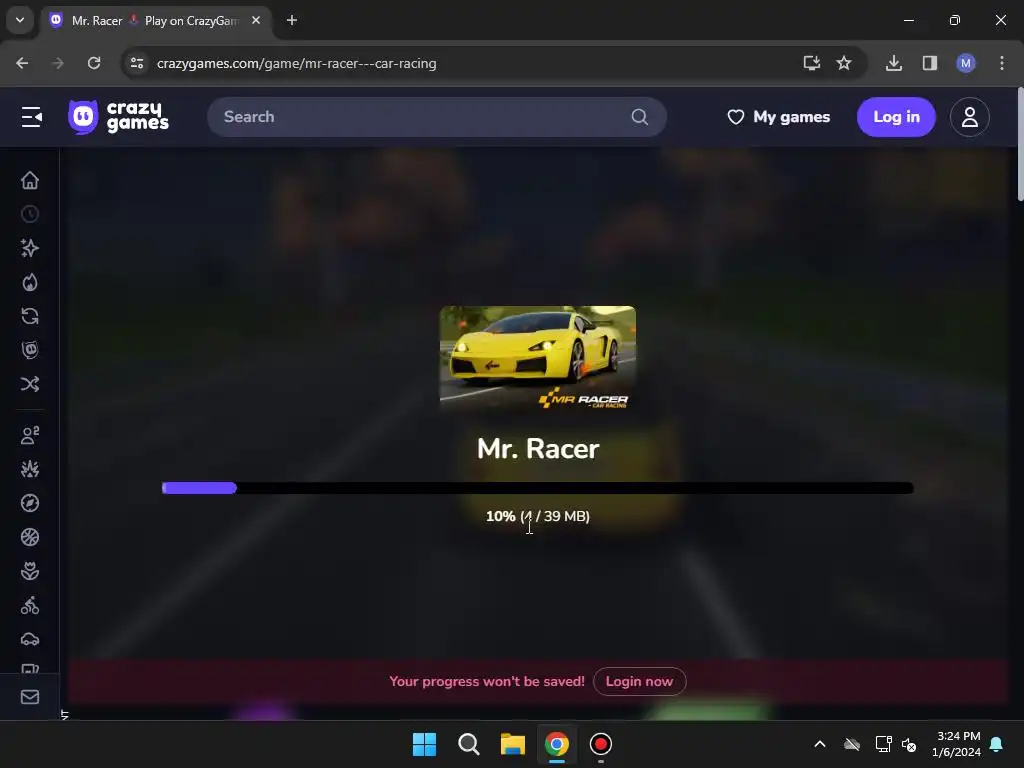Go back in browser history
Viewport: 1024px width, 768px height.
22,63
